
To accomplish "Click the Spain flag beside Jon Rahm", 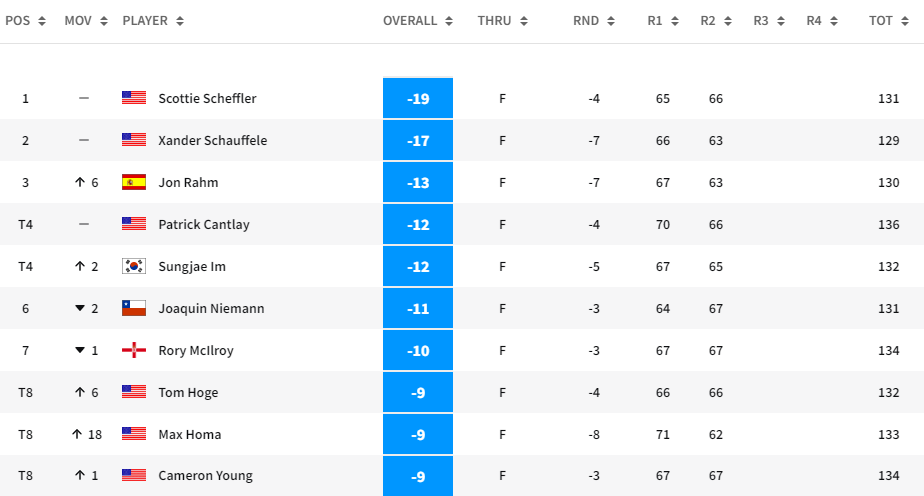I will coord(134,182).
